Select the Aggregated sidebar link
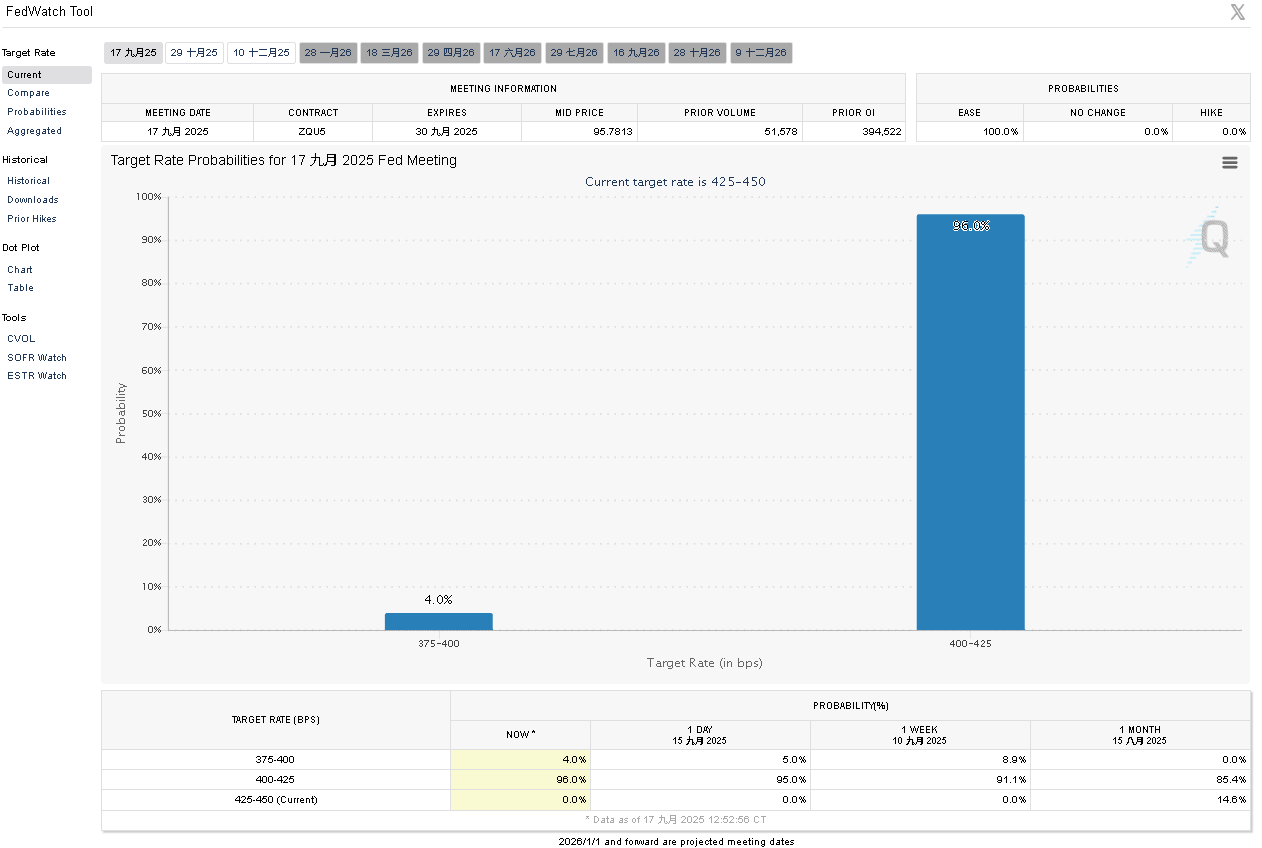 (x=34, y=131)
